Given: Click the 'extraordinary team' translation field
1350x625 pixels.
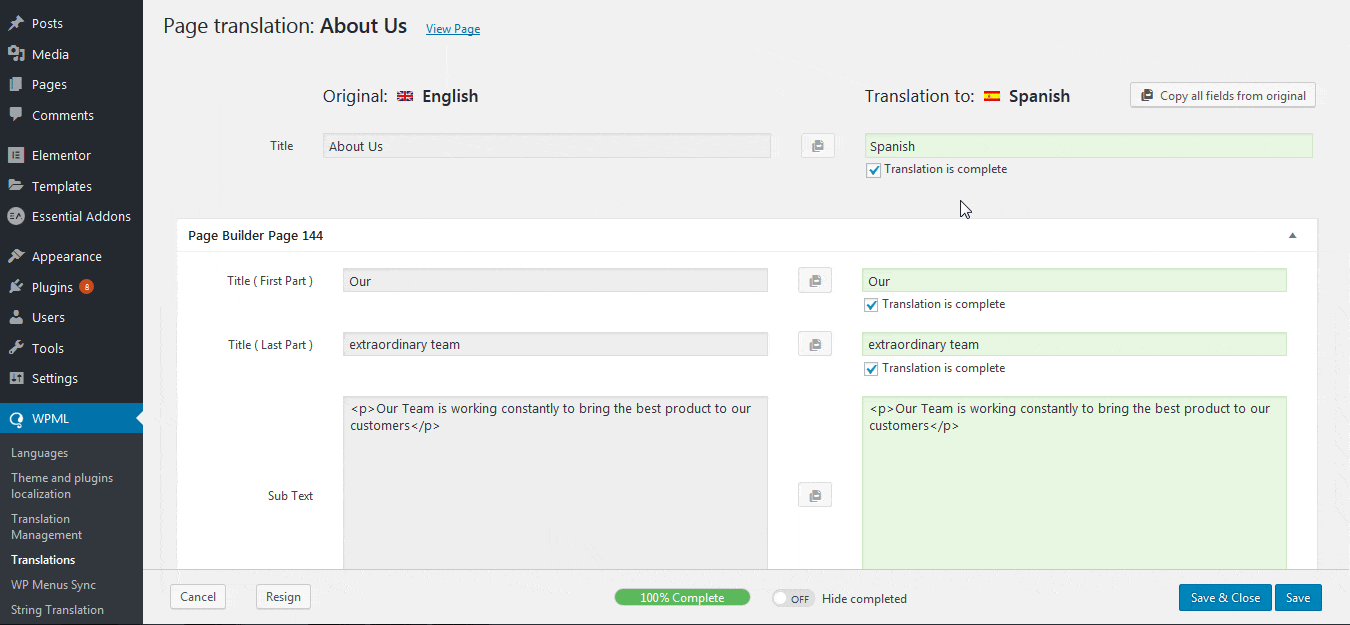Looking at the screenshot, I should (x=1074, y=345).
